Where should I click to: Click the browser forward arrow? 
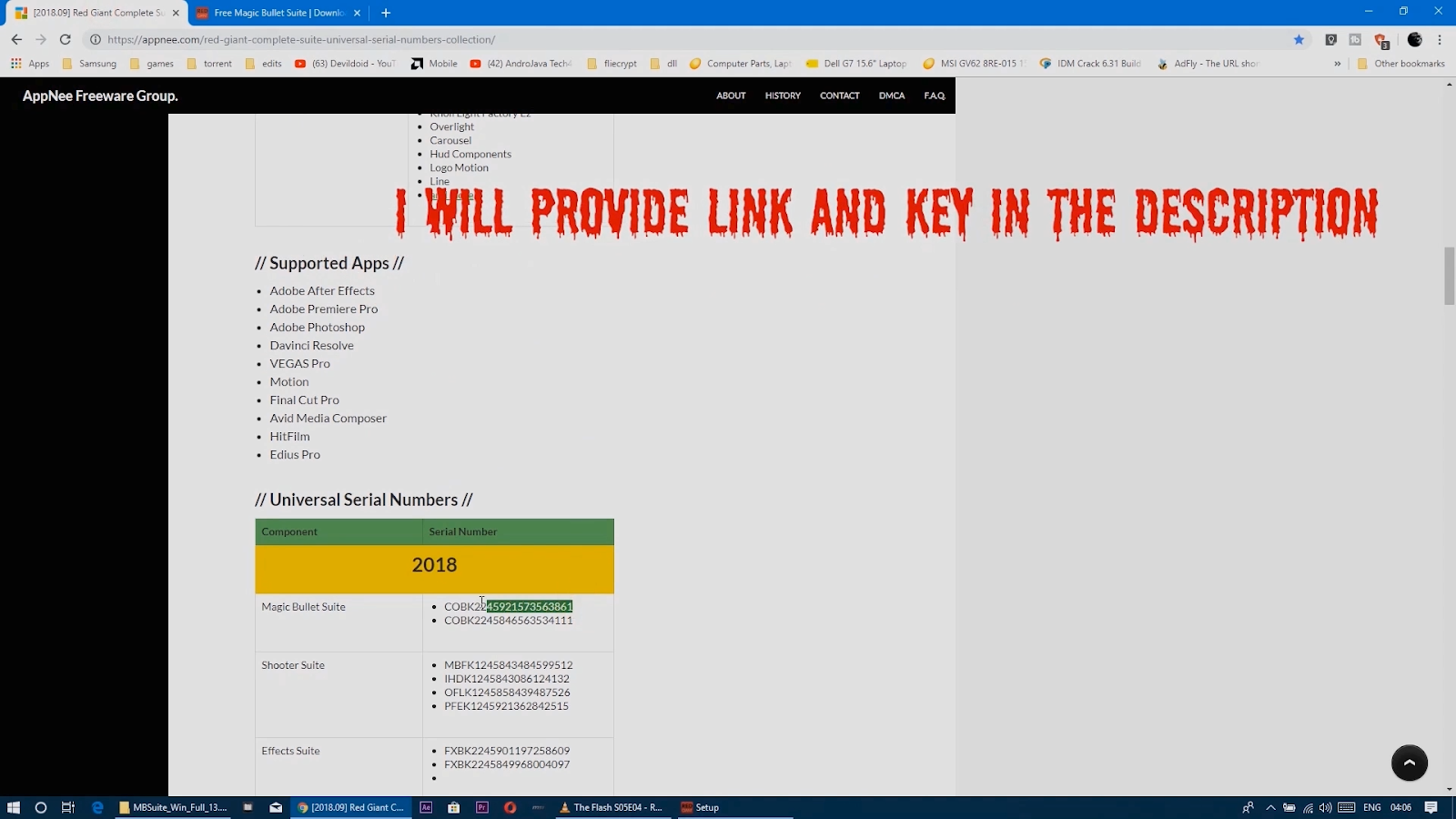[x=41, y=39]
